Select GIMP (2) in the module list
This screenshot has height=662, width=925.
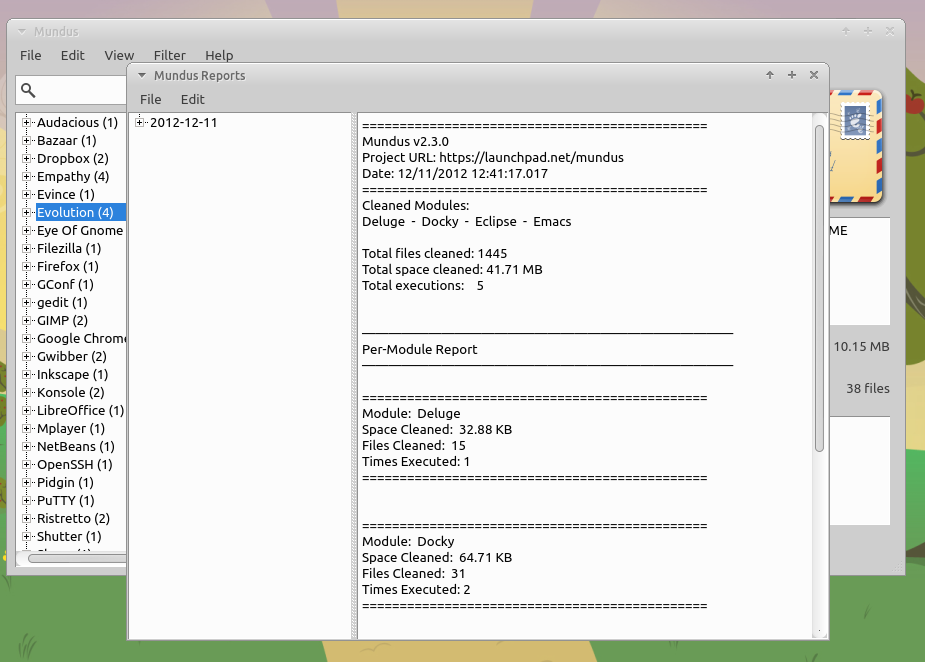coord(63,320)
